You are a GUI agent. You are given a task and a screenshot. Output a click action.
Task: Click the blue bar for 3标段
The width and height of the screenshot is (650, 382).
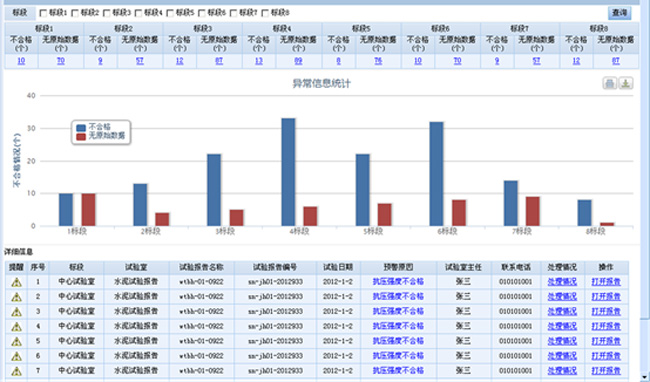pos(214,190)
